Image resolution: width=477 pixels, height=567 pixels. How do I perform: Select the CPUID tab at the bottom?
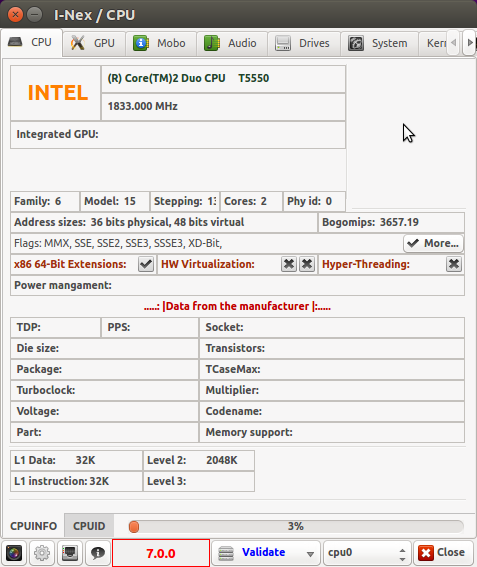89,526
